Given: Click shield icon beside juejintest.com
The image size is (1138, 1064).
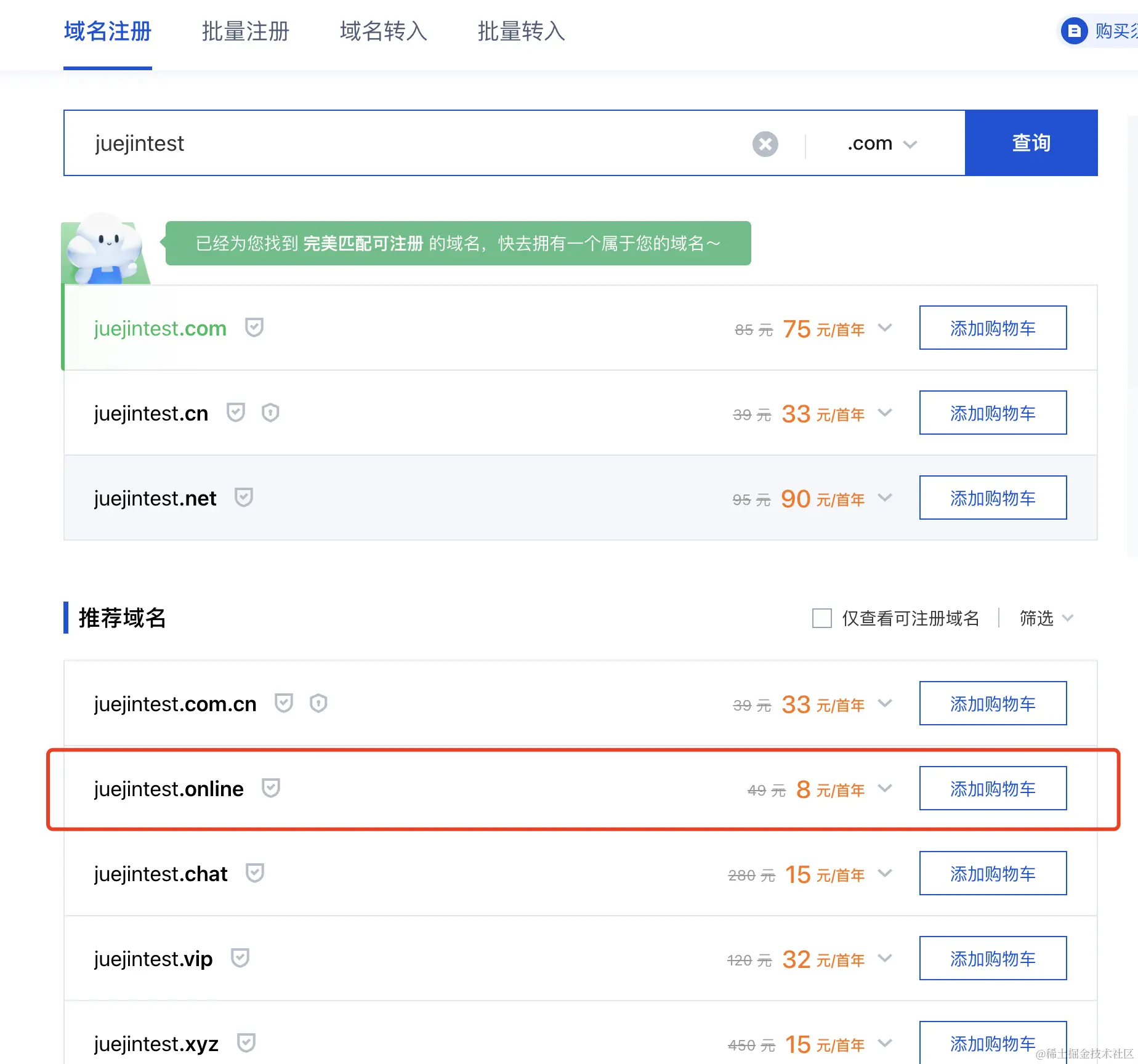Looking at the screenshot, I should pyautogui.click(x=254, y=328).
